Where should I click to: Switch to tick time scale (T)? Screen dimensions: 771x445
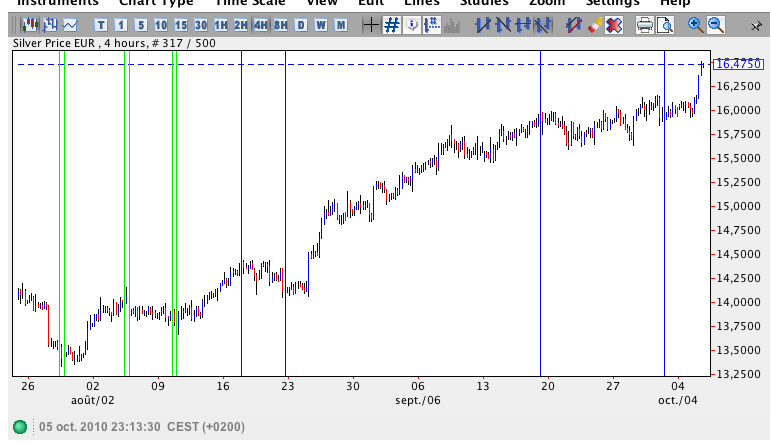(x=101, y=25)
